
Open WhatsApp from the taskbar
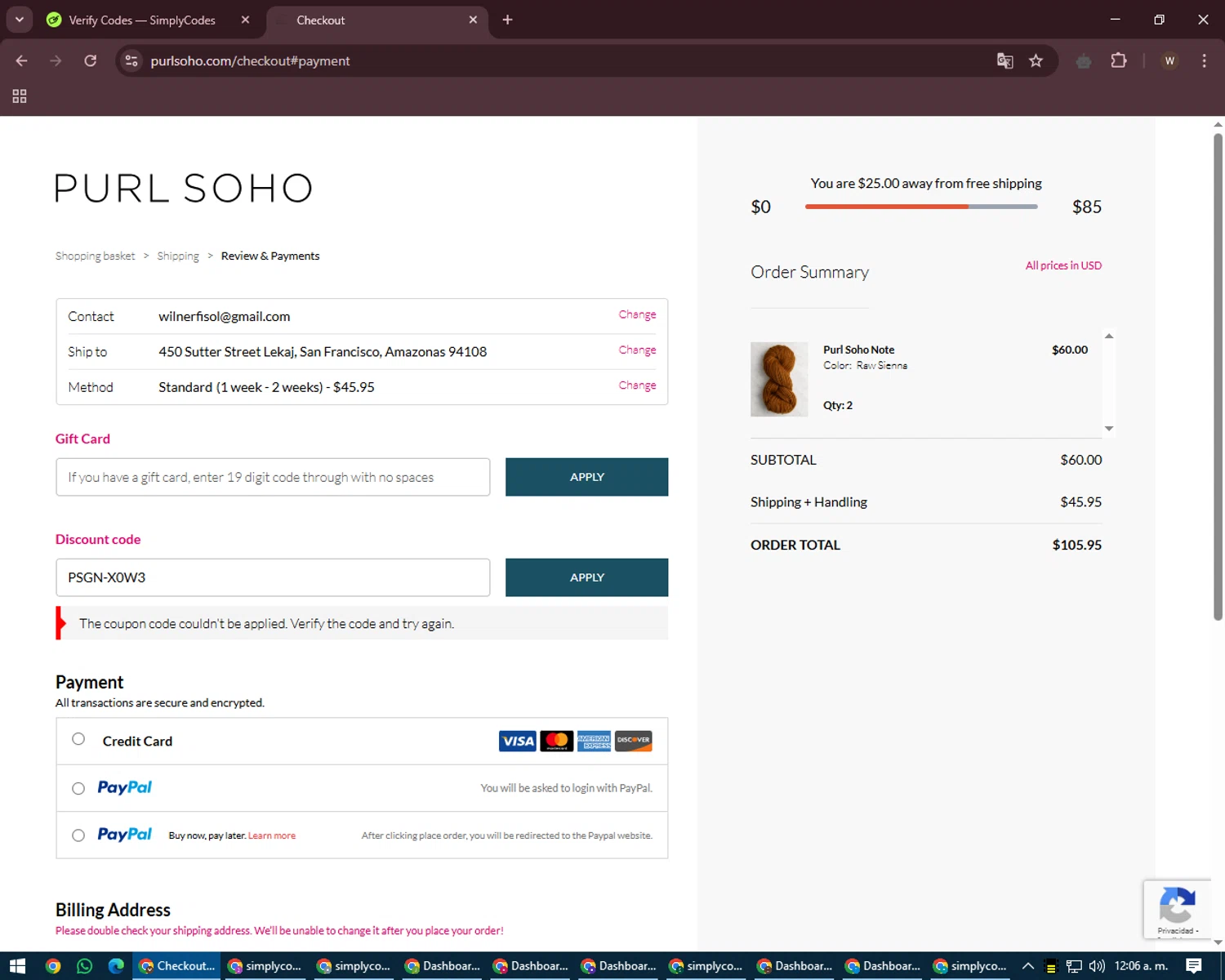(84, 966)
